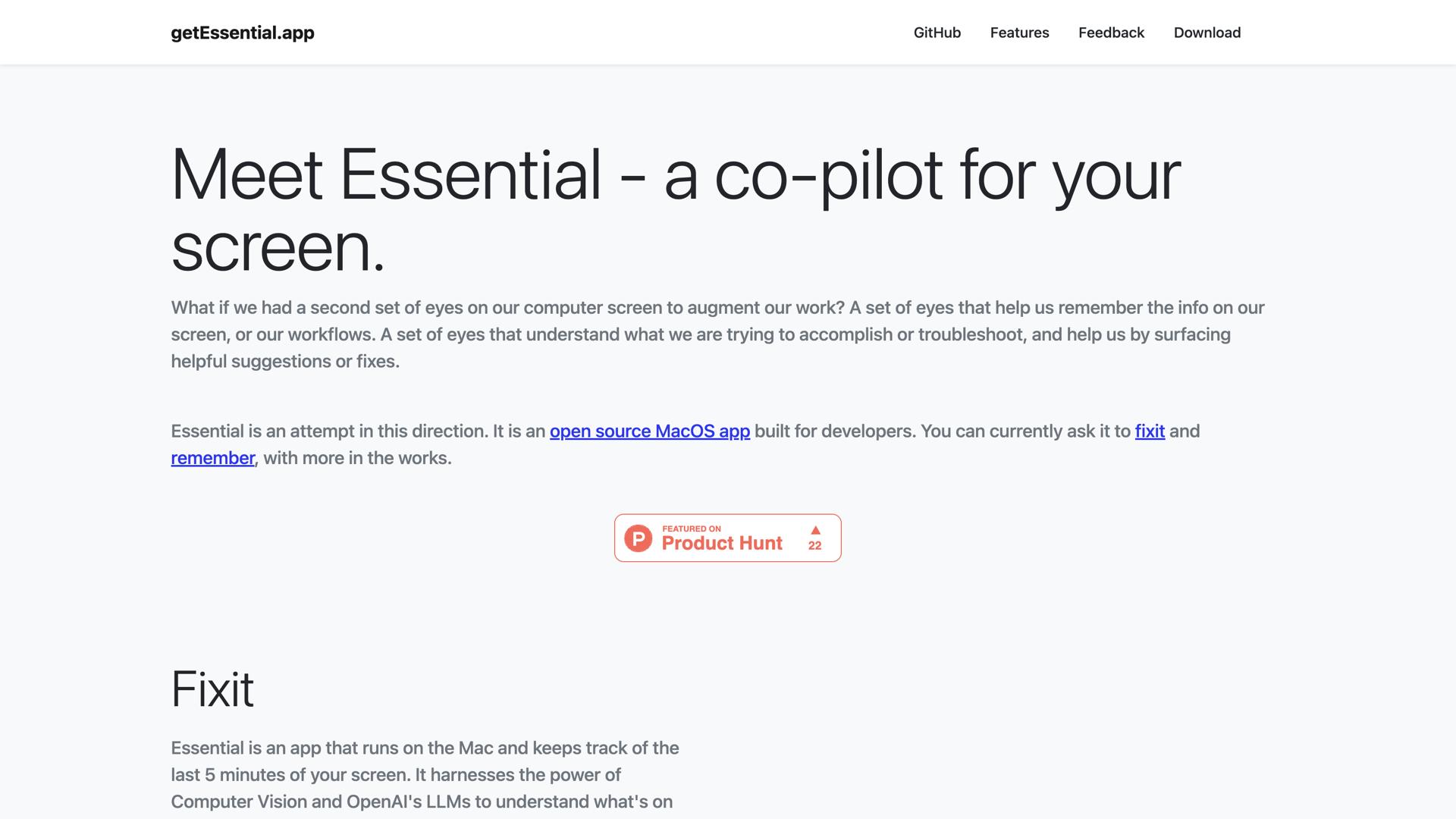Viewport: 1456px width, 819px height.
Task: Click the "FEATURED ON" label in the badge
Action: coord(691,529)
